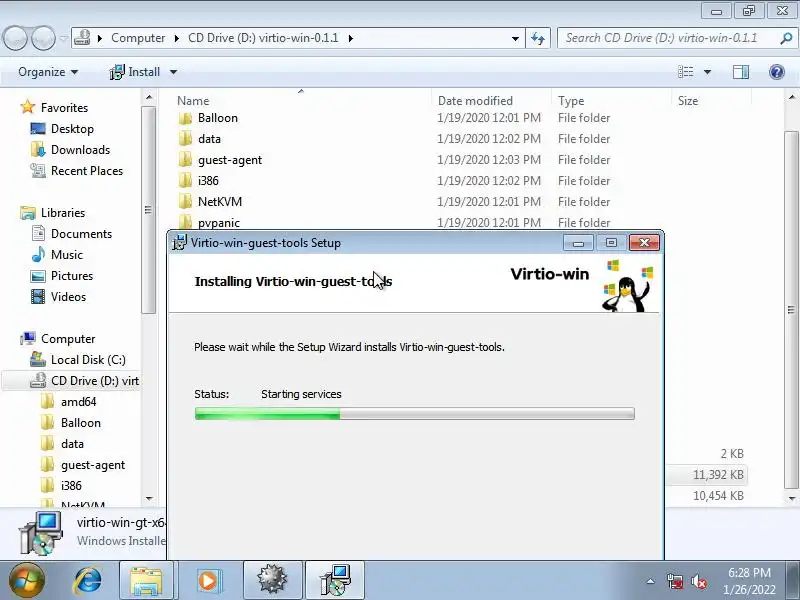Open Downloads in the navigation pane
Image resolution: width=800 pixels, height=600 pixels.
(x=80, y=149)
